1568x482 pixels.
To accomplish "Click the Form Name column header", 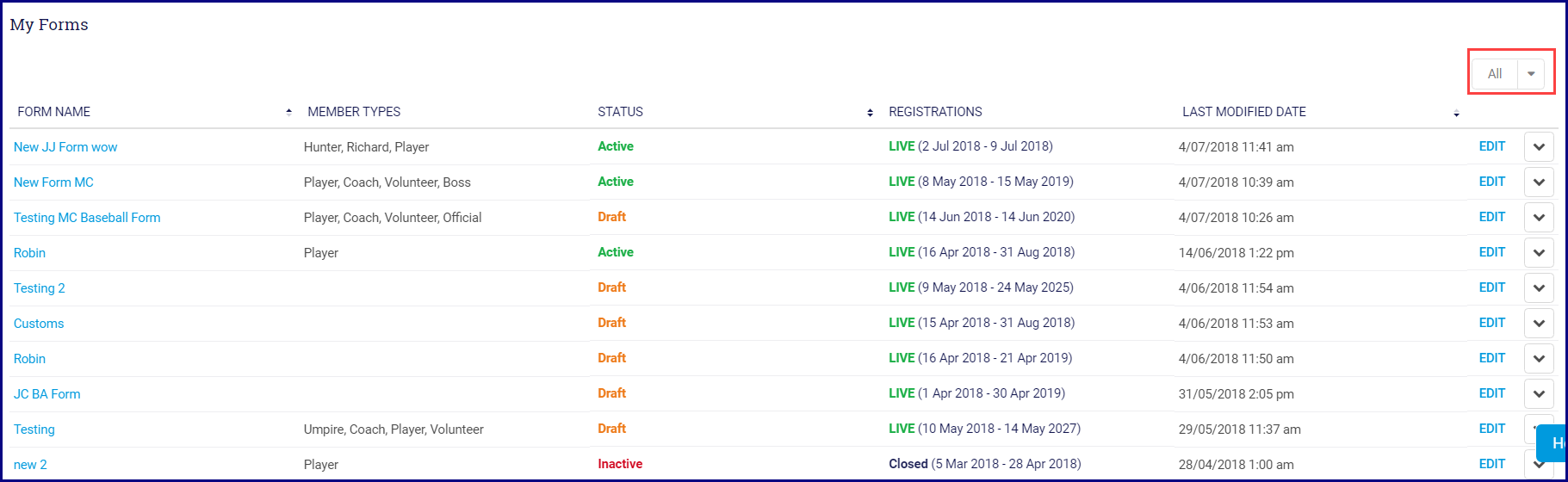I will pyautogui.click(x=53, y=112).
